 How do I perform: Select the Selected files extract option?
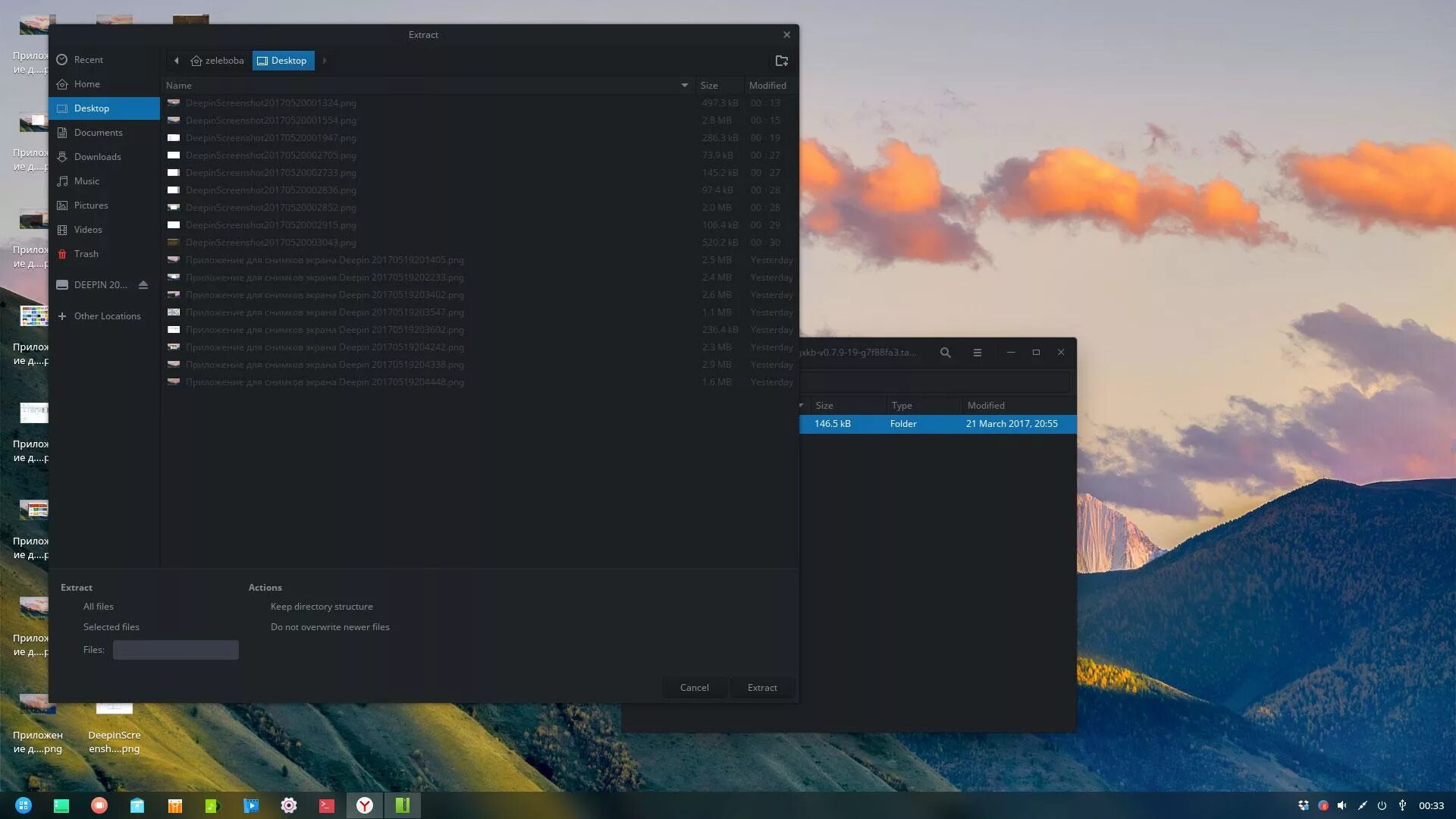111,627
